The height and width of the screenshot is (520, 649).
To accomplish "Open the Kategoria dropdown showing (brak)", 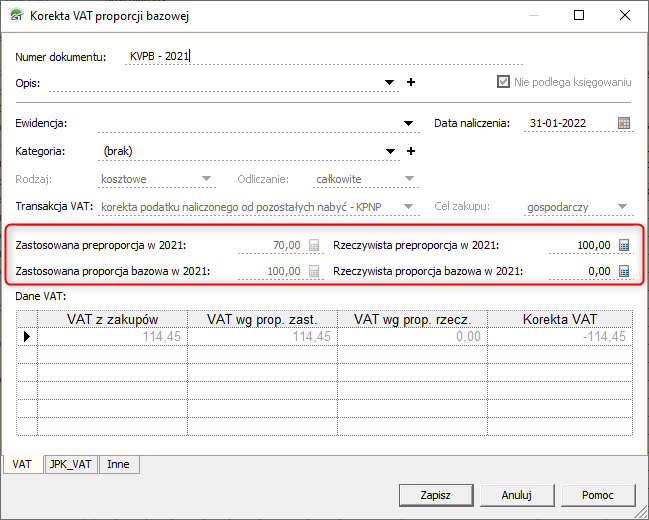I will (x=390, y=152).
